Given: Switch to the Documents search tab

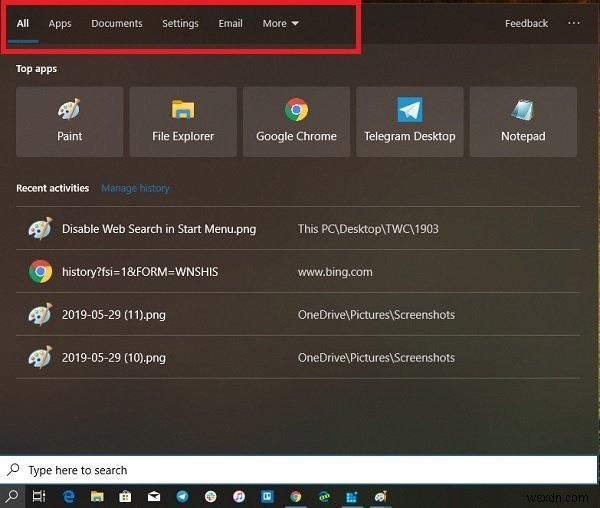Looking at the screenshot, I should pyautogui.click(x=117, y=24).
